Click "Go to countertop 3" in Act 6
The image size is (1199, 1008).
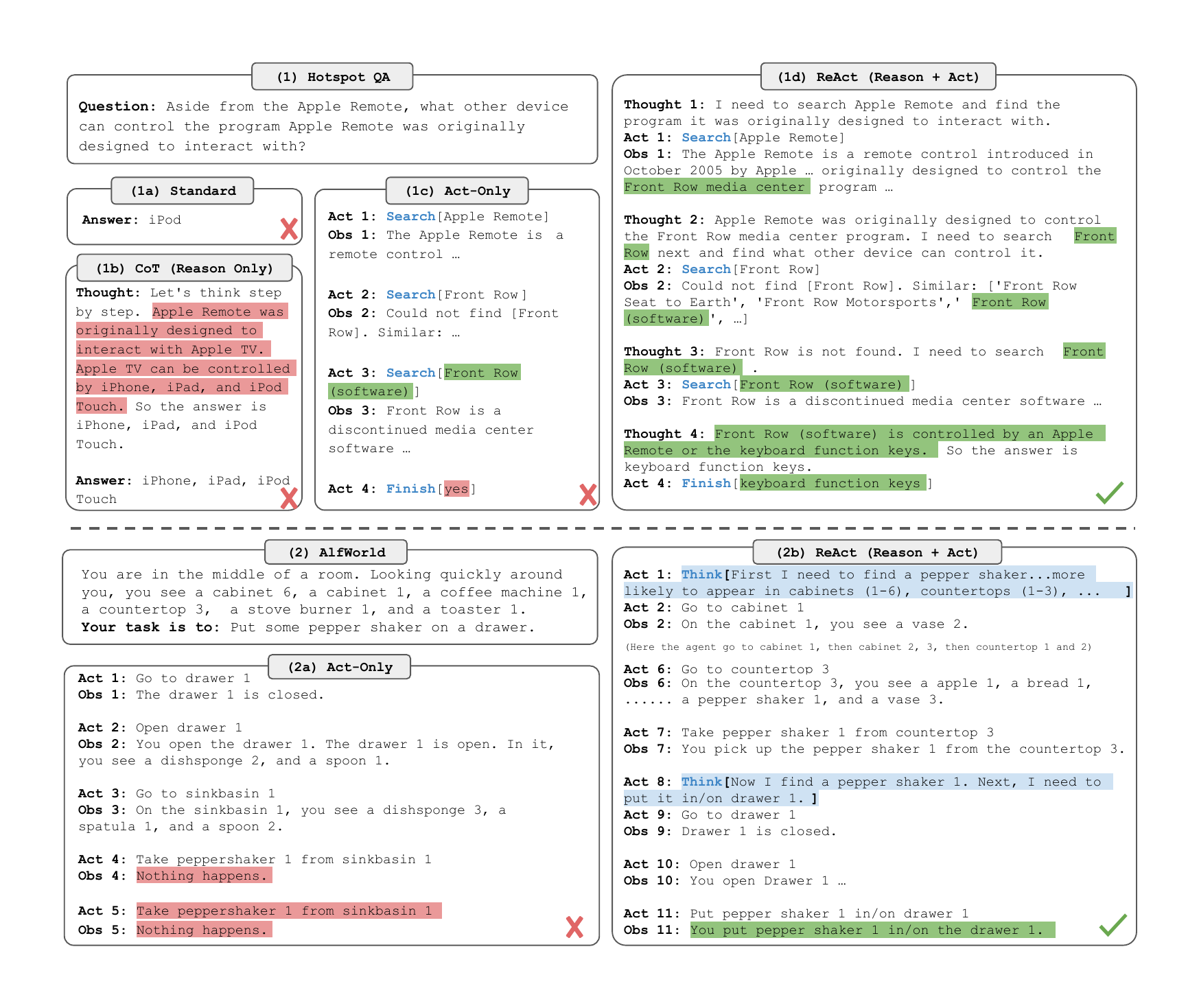tap(755, 669)
